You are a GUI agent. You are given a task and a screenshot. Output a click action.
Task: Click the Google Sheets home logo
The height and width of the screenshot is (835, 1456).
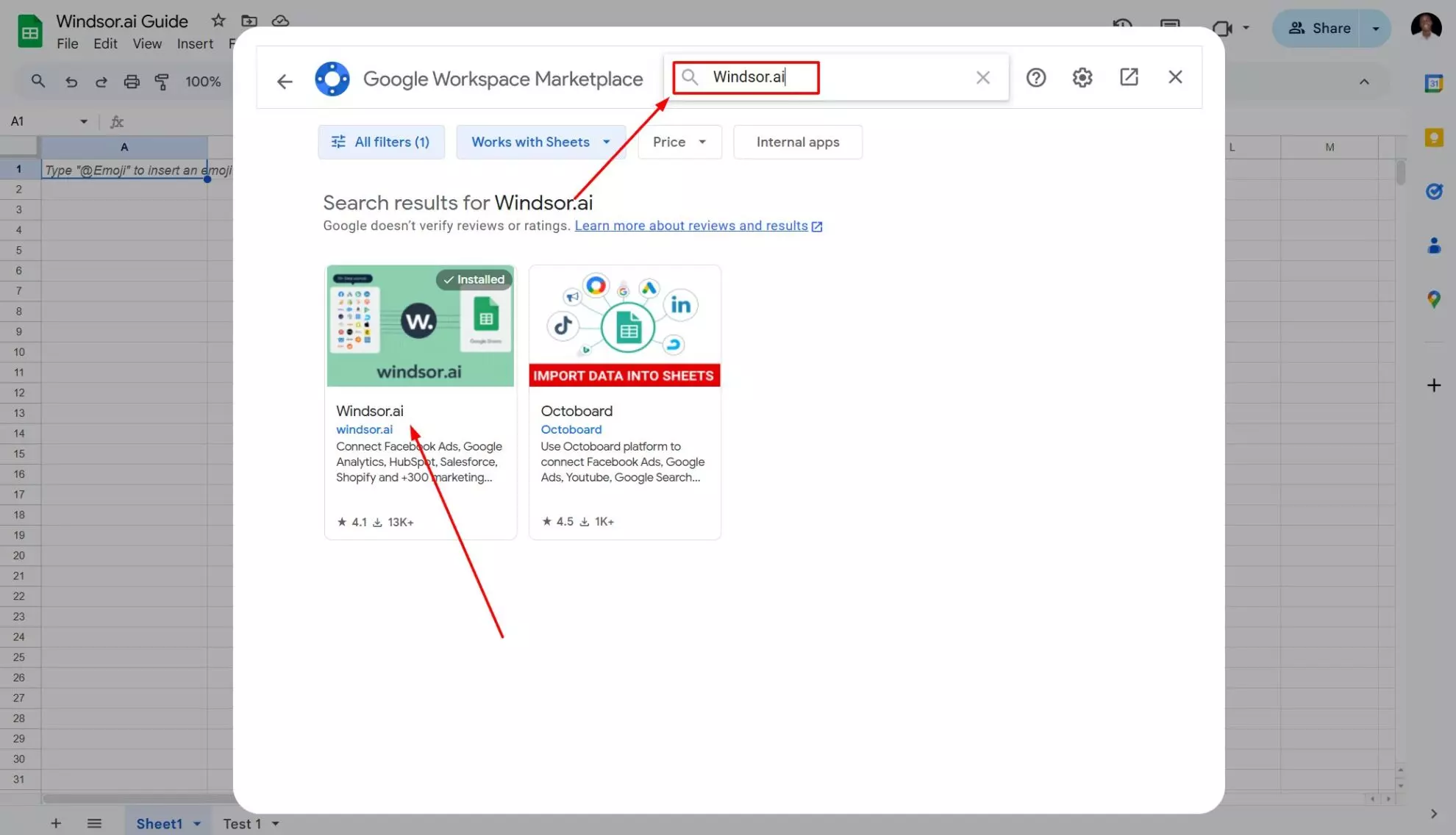click(30, 32)
